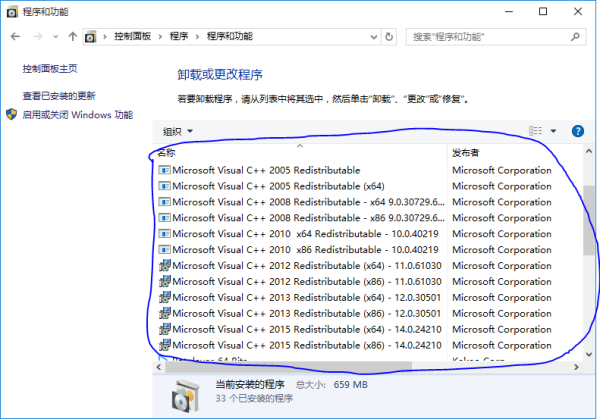600x419 pixels.
Task: Click the search magnifier icon
Action: pyautogui.click(x=575, y=37)
